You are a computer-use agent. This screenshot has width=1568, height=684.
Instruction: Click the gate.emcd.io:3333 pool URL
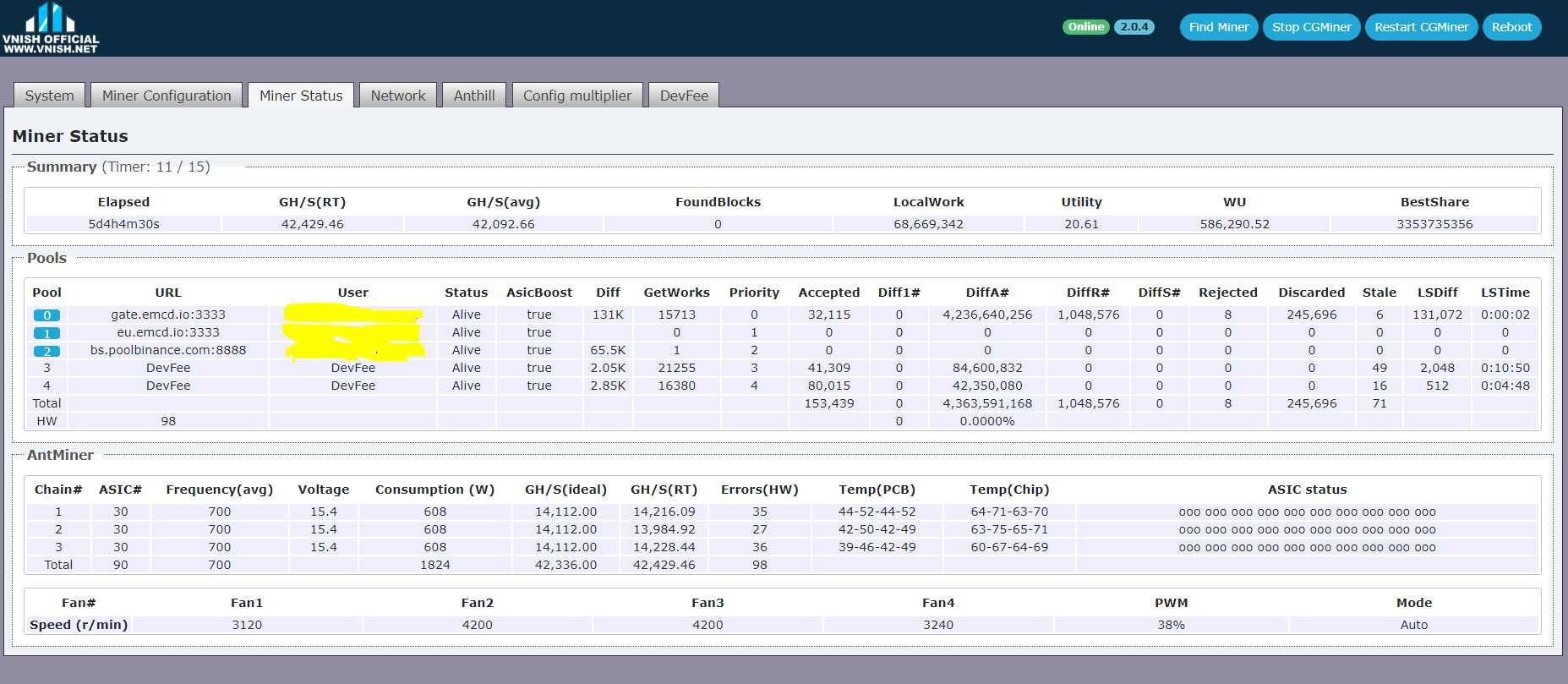(168, 315)
